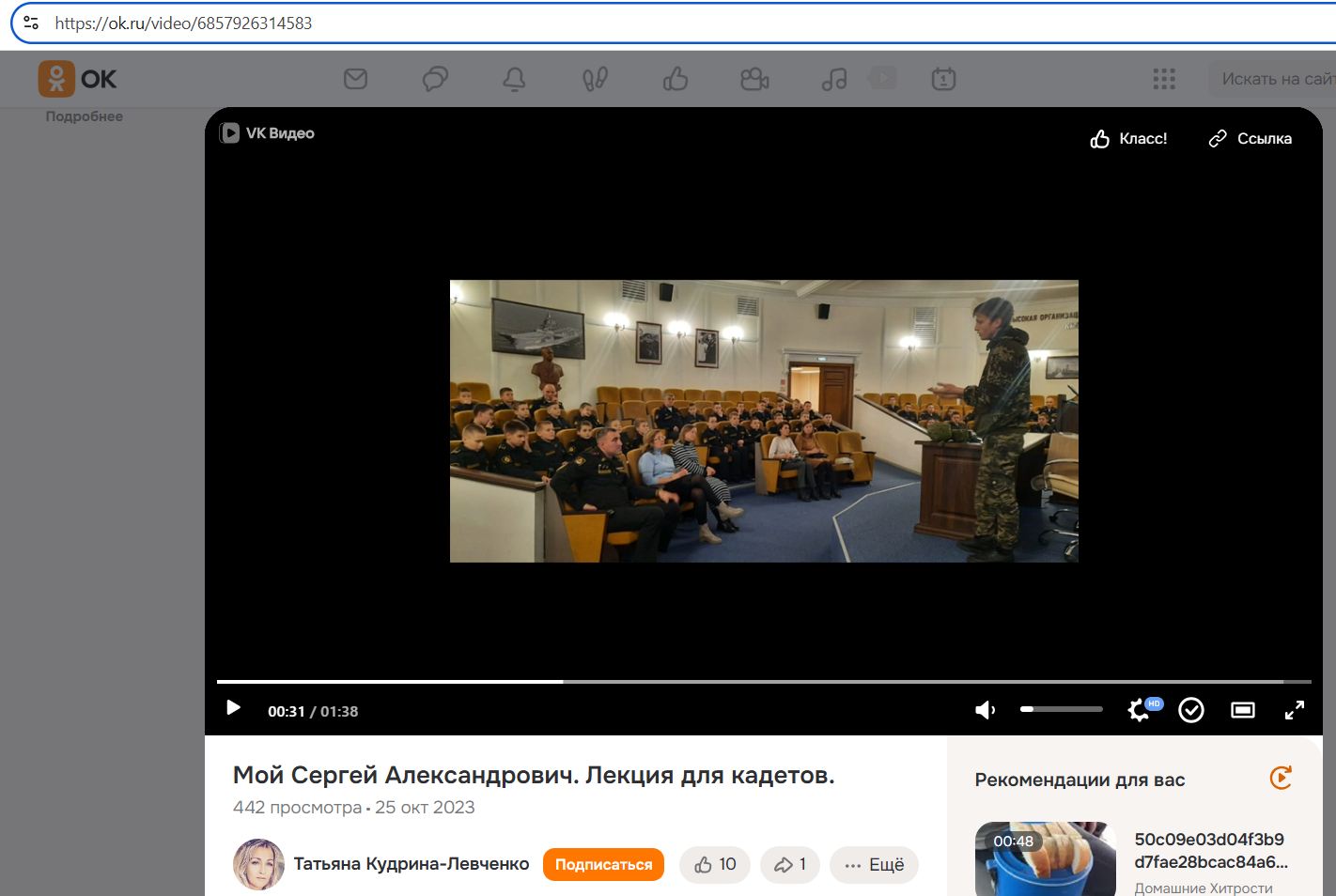Open the messages envelope icon
Image resolution: width=1336 pixels, height=896 pixels.
355,79
